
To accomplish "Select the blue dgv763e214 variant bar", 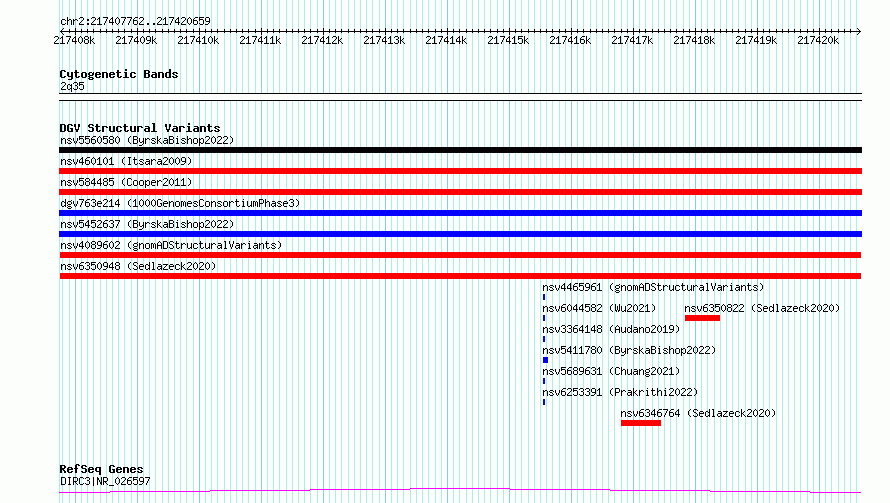I will 460,213.
